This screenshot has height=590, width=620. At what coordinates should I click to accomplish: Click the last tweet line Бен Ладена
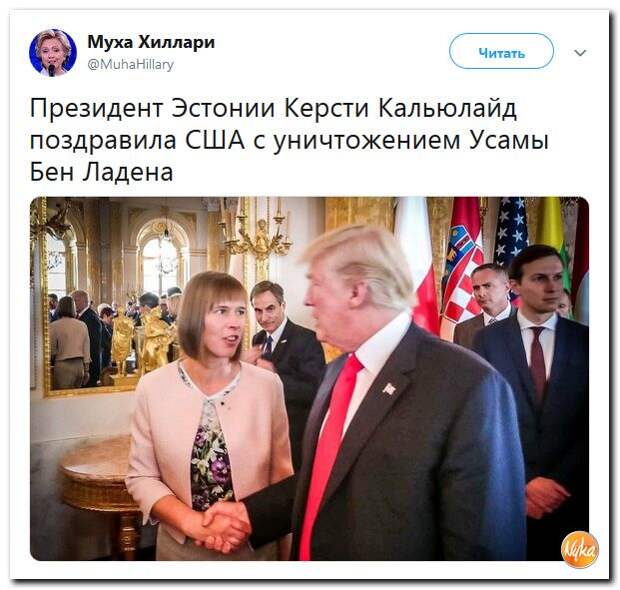[x=102, y=172]
